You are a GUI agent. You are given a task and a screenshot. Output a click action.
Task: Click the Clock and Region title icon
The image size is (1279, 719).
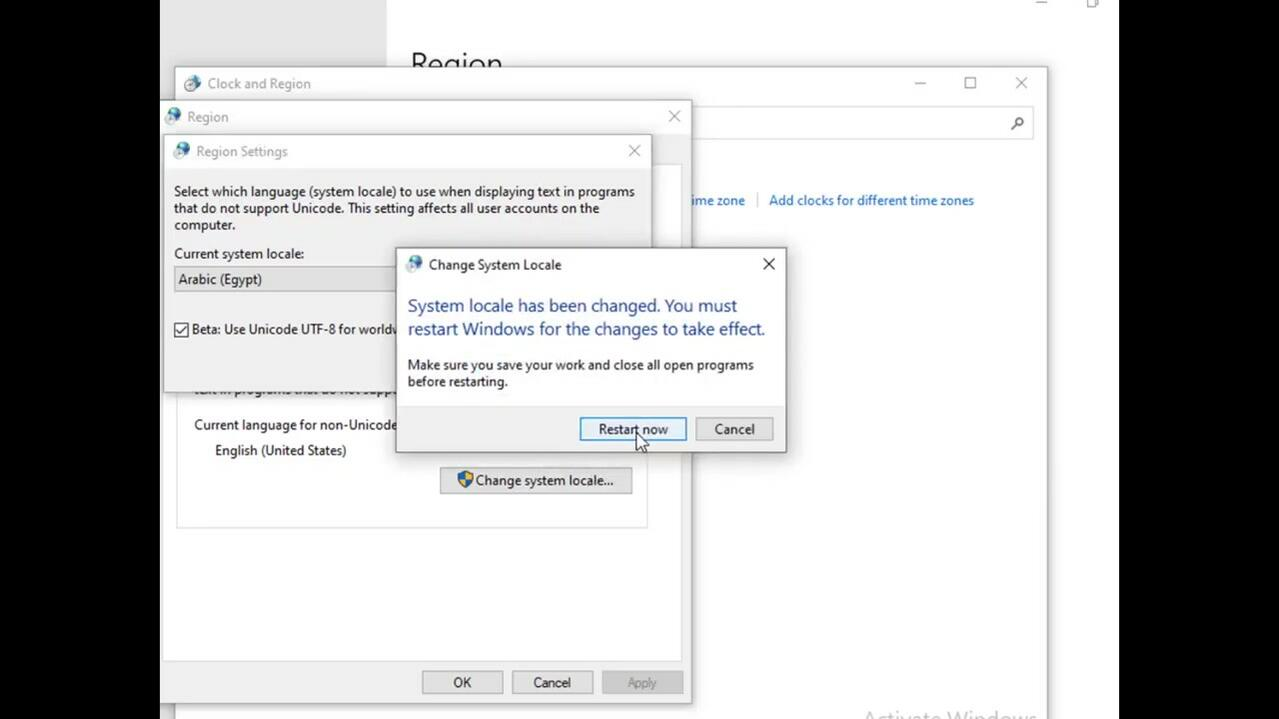[192, 83]
